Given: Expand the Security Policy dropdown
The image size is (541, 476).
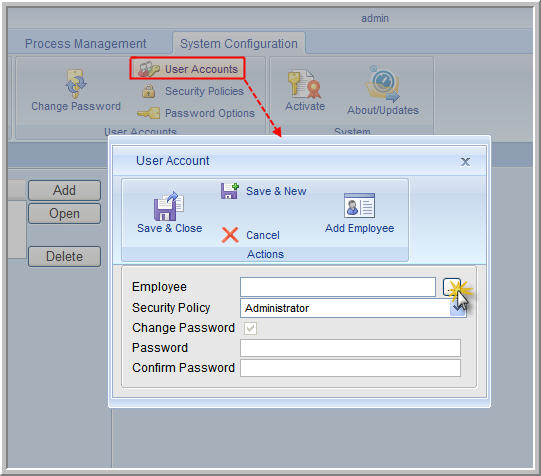Looking at the screenshot, I should click(x=458, y=308).
